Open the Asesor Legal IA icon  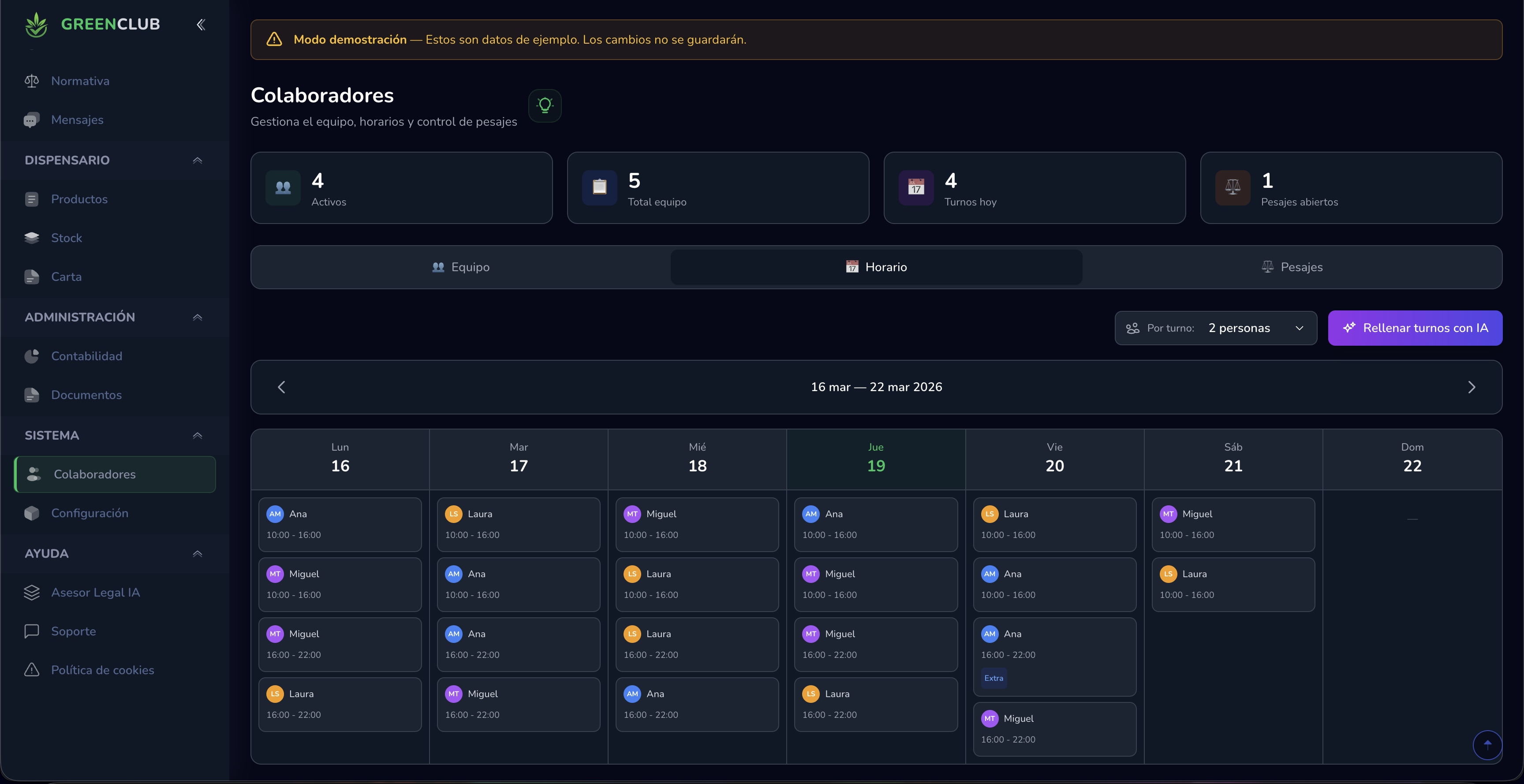coord(31,592)
